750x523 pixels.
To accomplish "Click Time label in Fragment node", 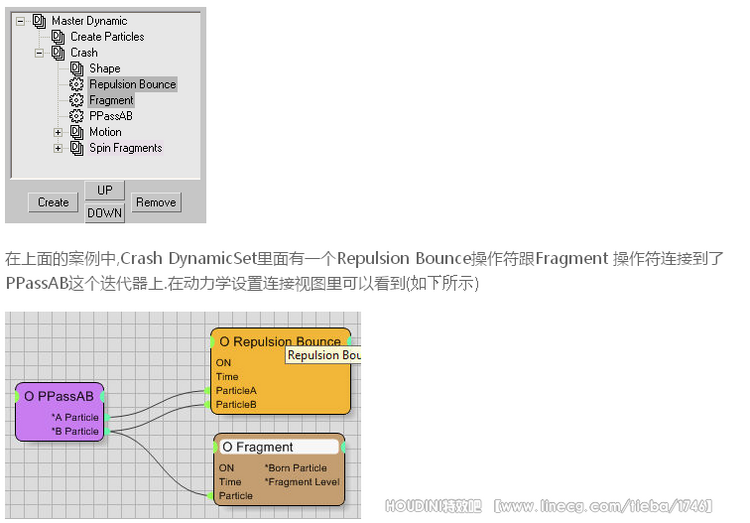I will point(230,482).
